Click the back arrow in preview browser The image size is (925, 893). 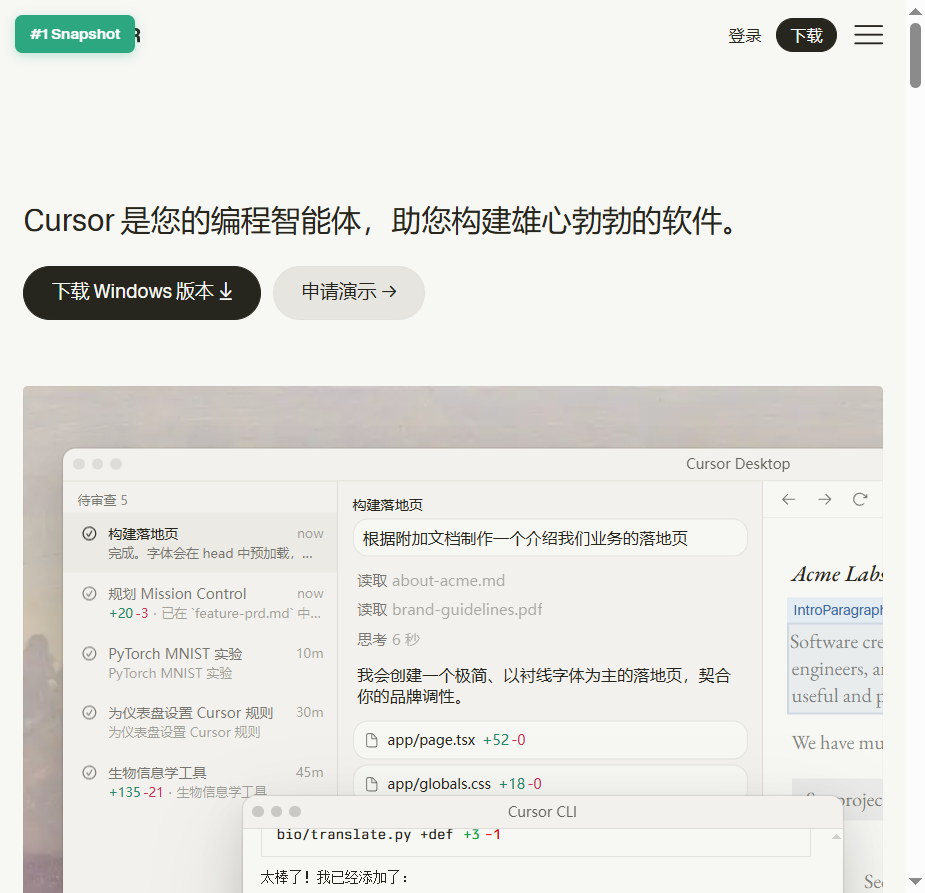click(788, 500)
